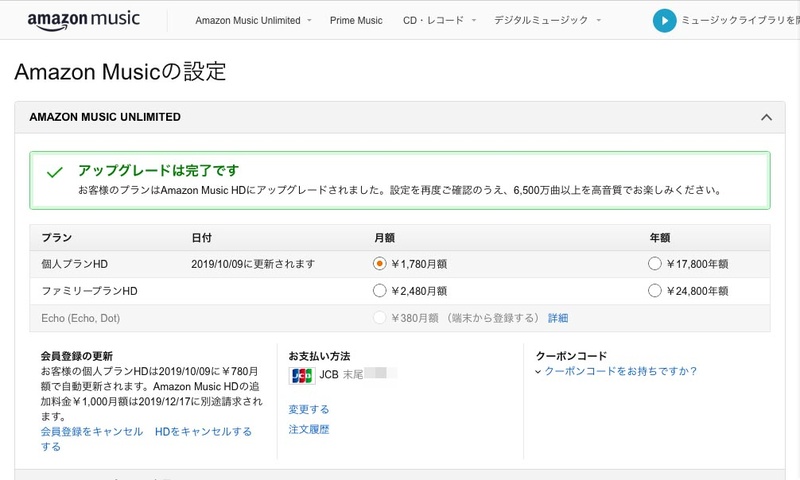Click the 日付 column header

[x=202, y=238]
